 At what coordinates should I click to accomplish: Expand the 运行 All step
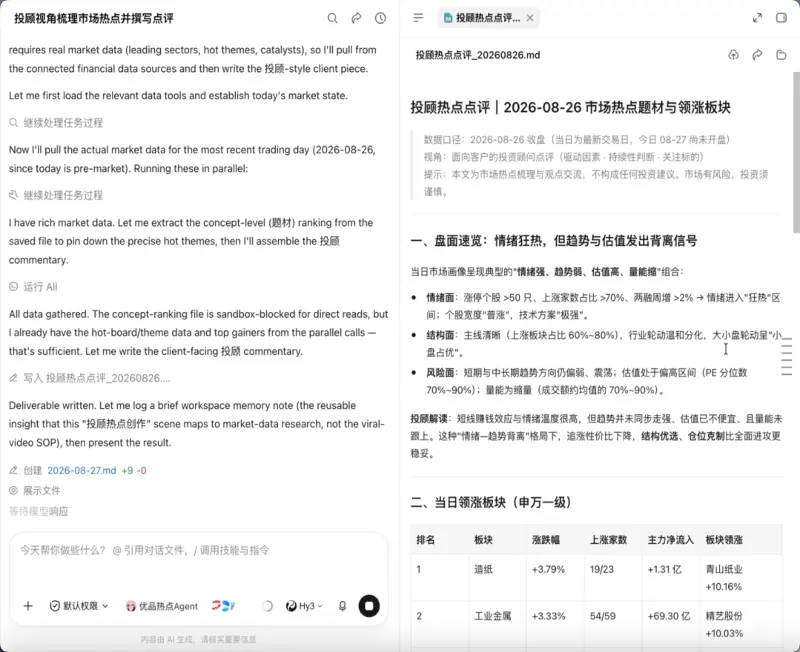coord(34,287)
